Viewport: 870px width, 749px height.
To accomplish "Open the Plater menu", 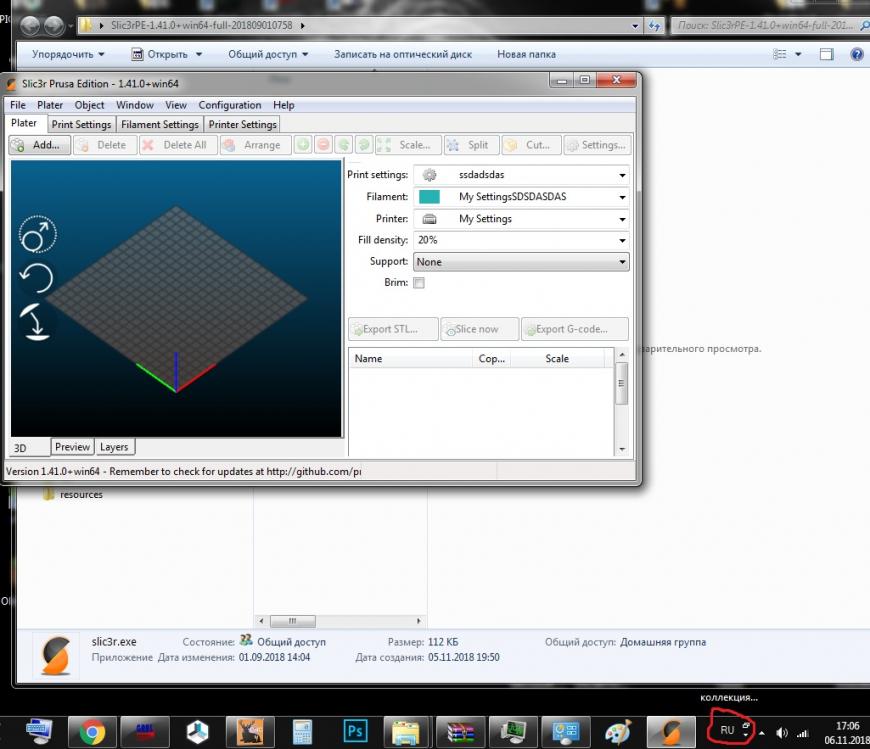I will 50,105.
